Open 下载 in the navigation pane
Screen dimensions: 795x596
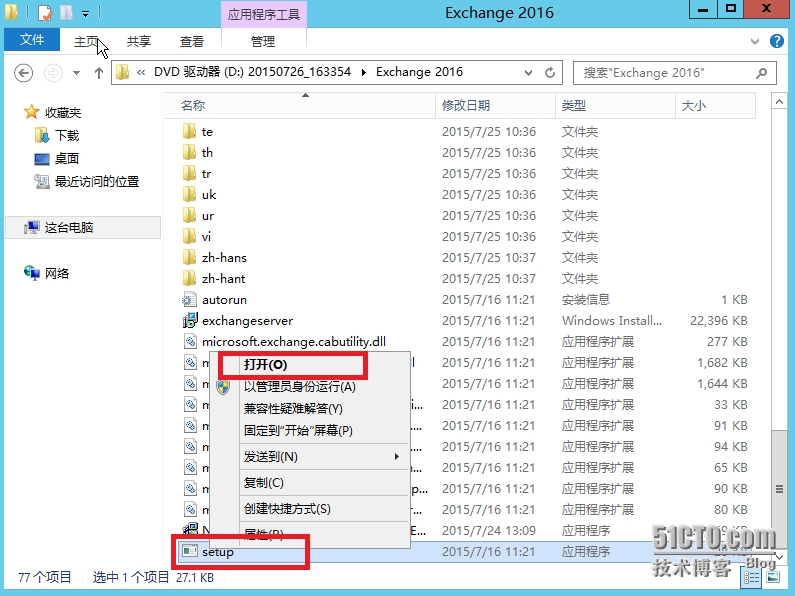pyautogui.click(x=67, y=135)
